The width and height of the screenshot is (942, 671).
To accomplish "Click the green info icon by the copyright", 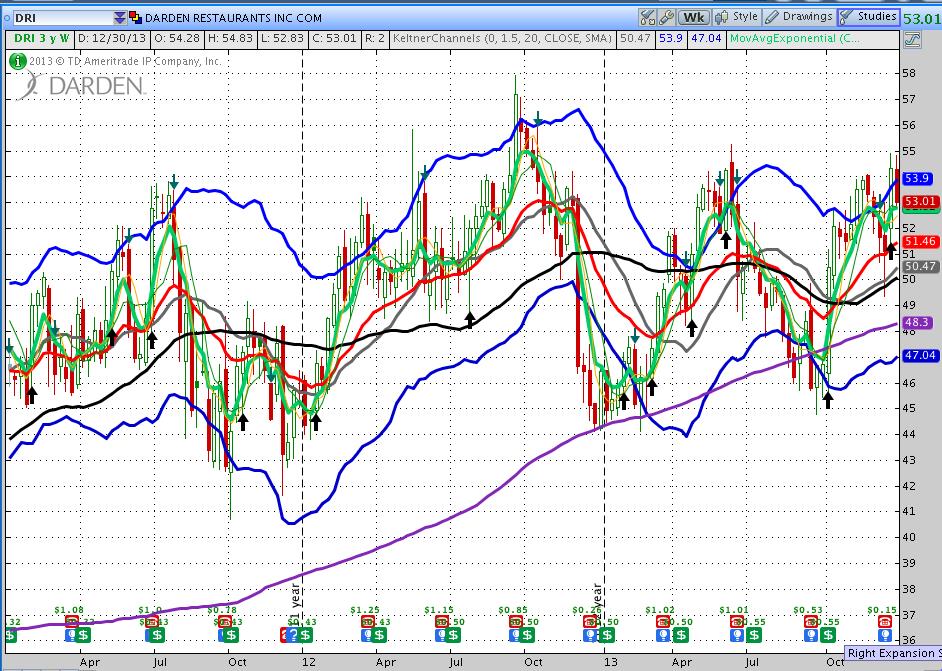I will click(x=18, y=61).
